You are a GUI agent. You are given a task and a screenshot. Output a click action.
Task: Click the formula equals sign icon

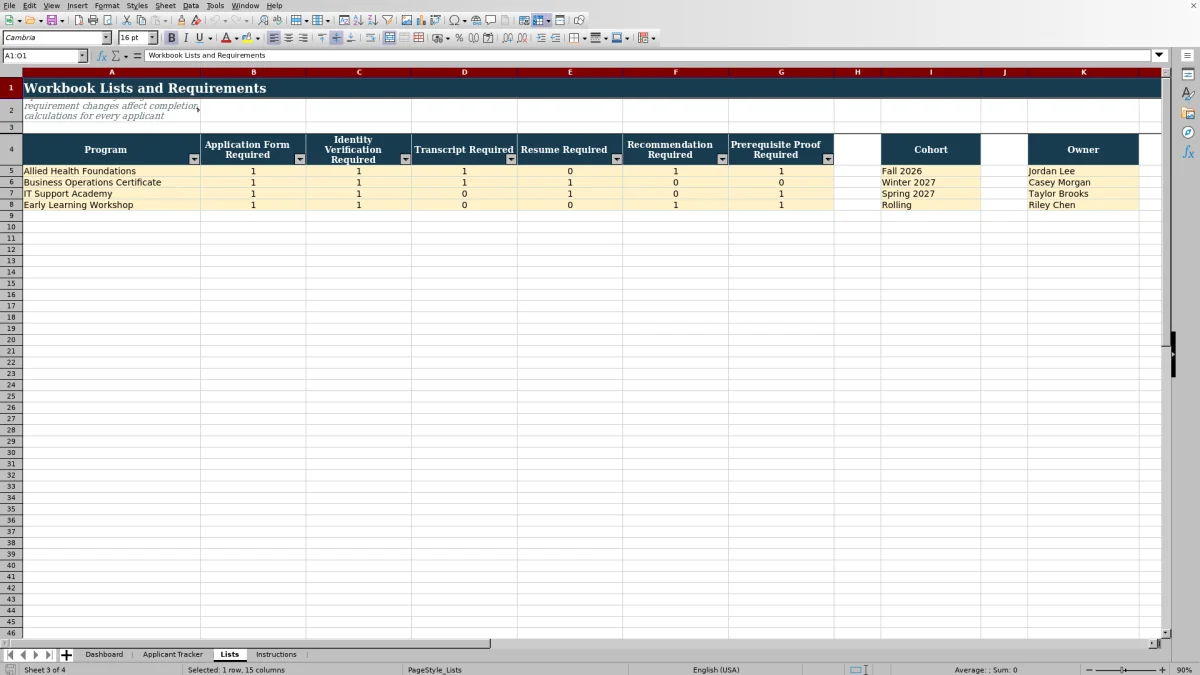click(137, 56)
